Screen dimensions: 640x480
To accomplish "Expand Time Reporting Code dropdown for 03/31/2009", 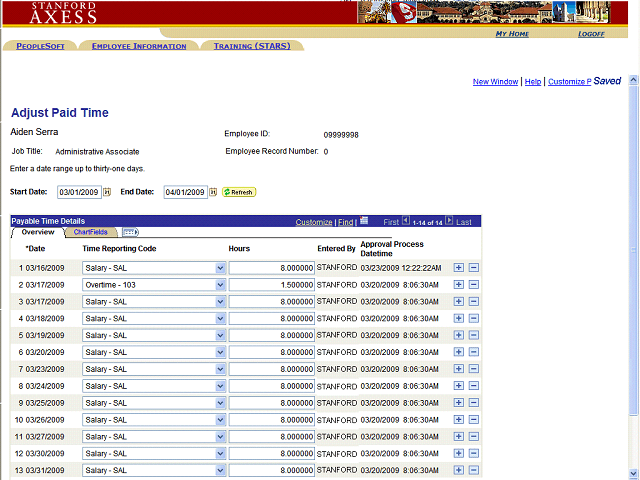I will click(220, 470).
